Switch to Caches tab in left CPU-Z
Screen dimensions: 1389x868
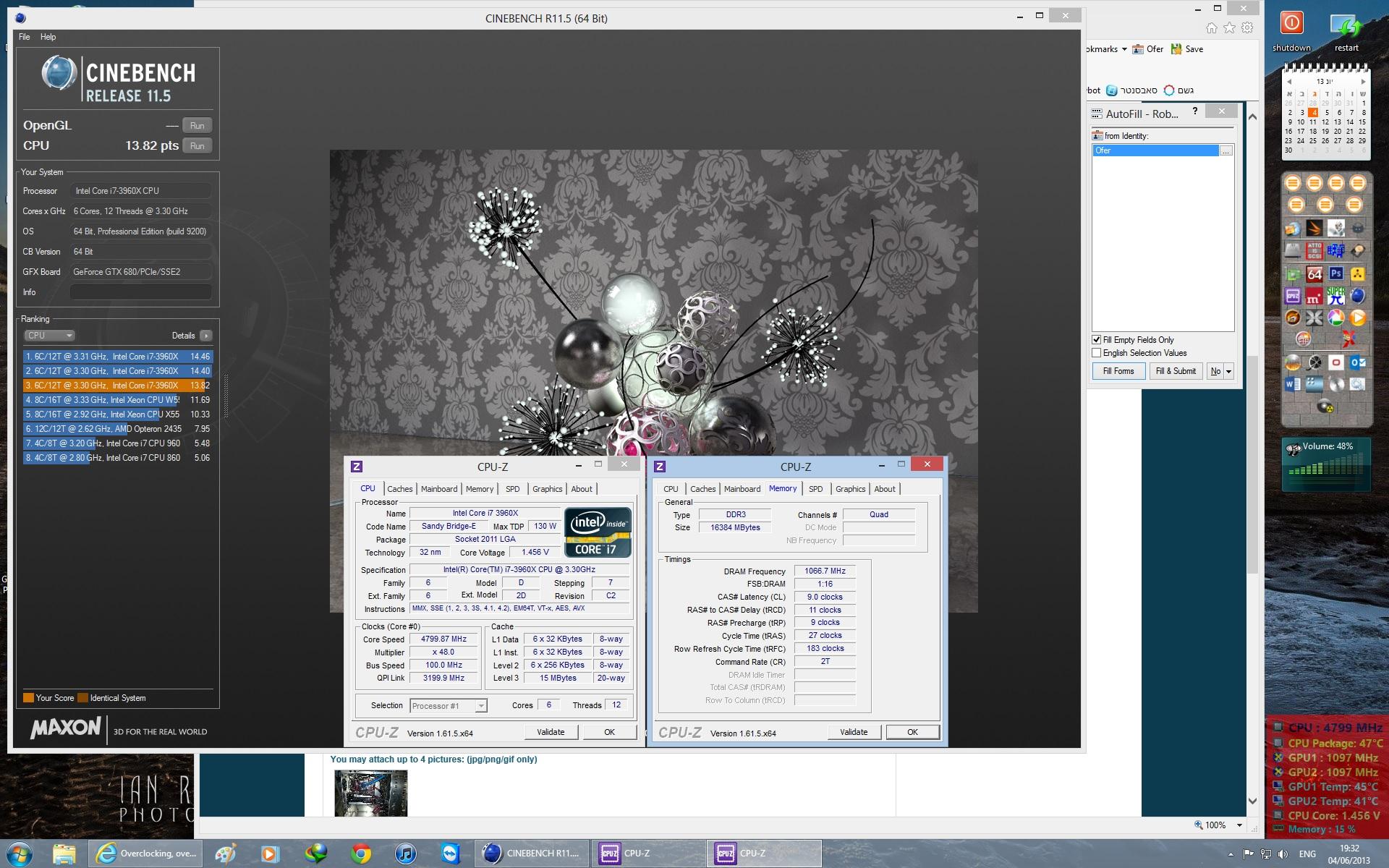click(399, 489)
